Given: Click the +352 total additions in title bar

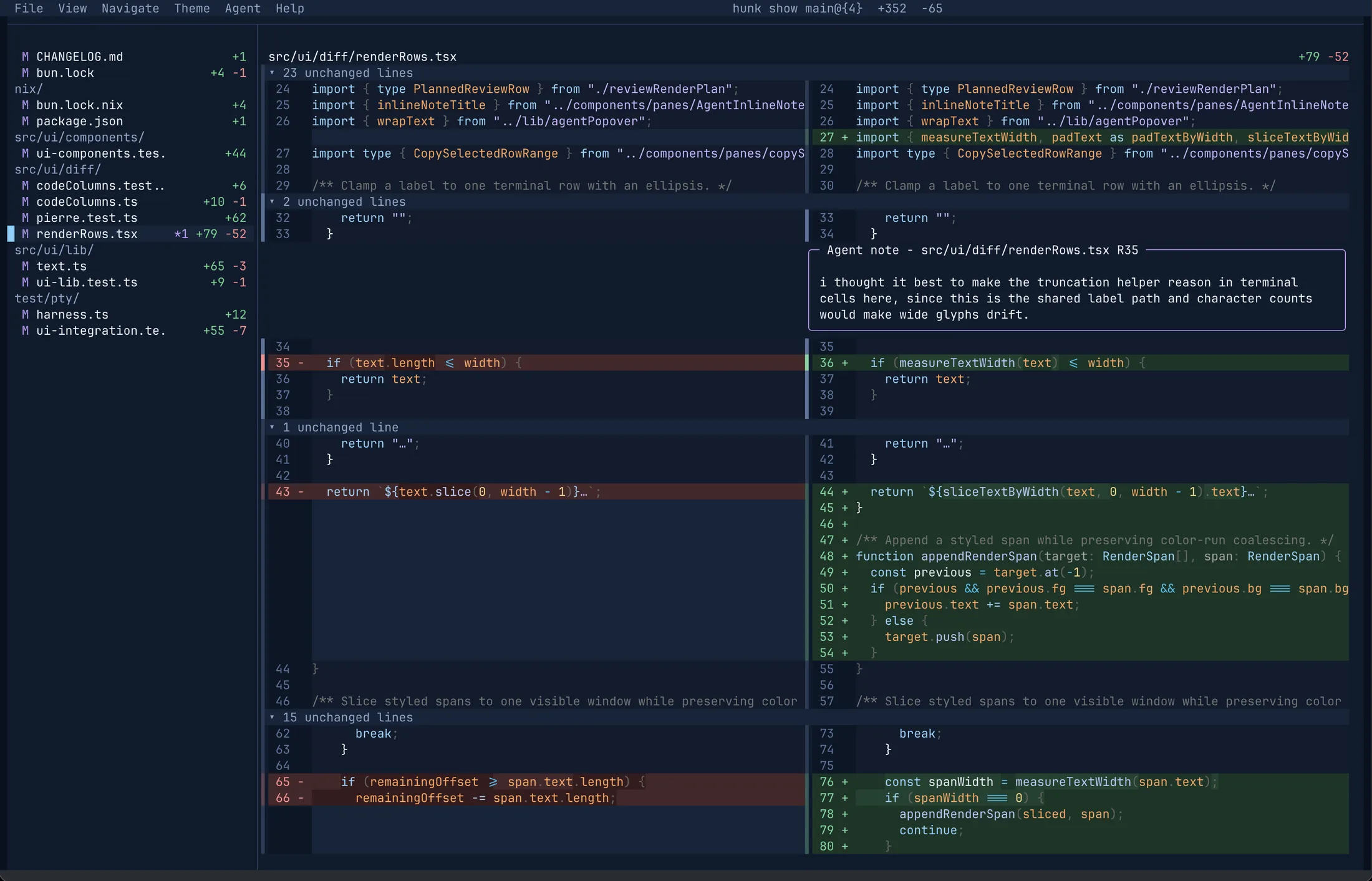Looking at the screenshot, I should [x=892, y=8].
